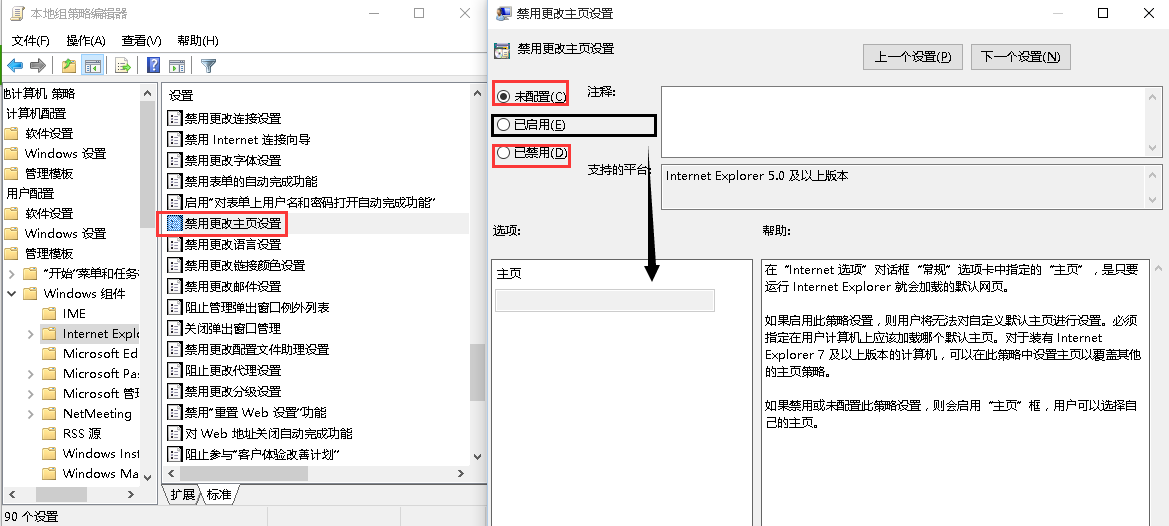Expand the Microsoft Pas... tree node
The height and width of the screenshot is (526, 1169).
coord(30,374)
